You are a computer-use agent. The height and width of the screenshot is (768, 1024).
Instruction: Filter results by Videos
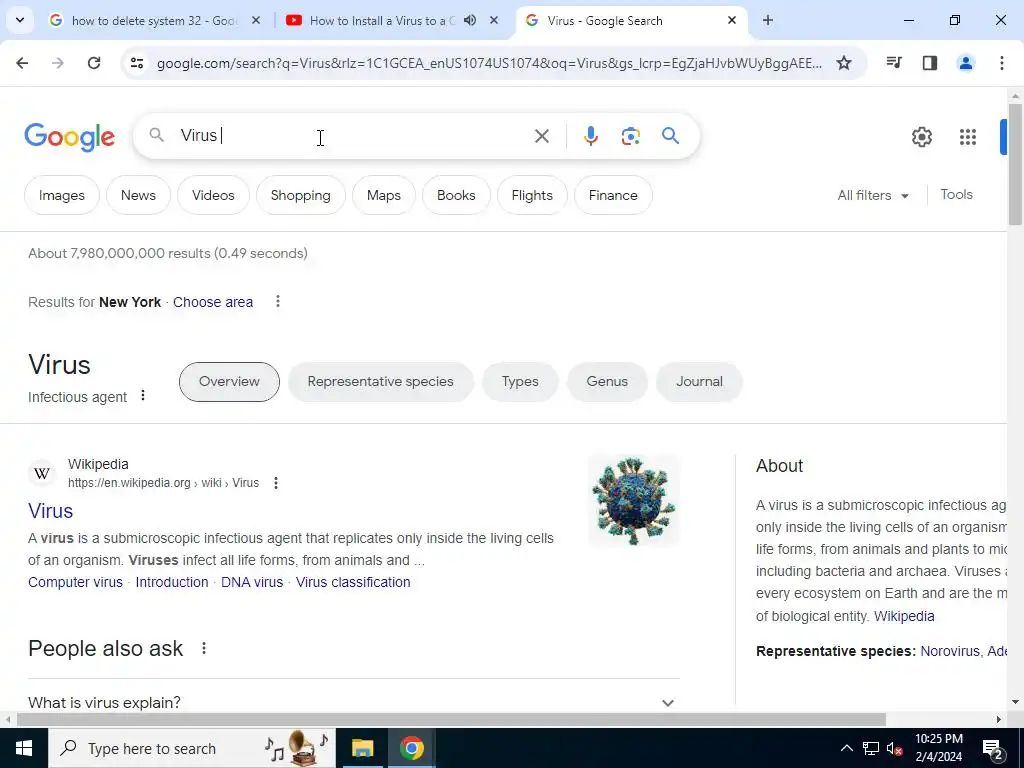tap(213, 195)
